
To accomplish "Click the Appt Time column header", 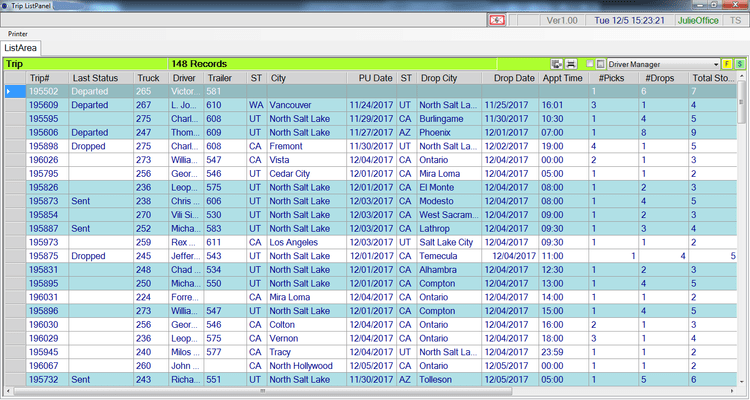I will (x=563, y=77).
